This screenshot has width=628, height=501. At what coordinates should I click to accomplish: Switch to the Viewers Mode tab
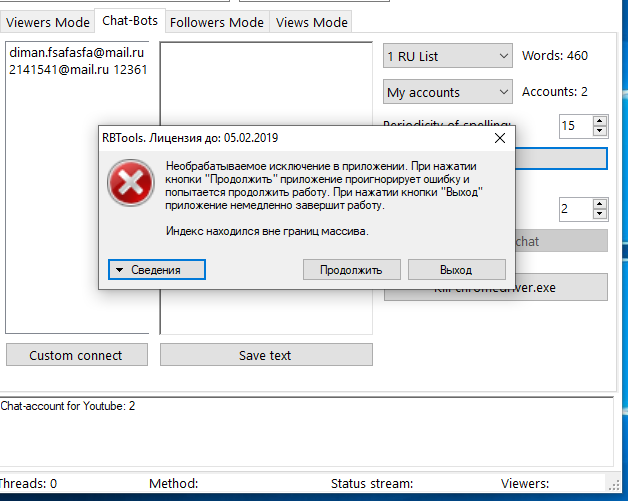(x=46, y=22)
